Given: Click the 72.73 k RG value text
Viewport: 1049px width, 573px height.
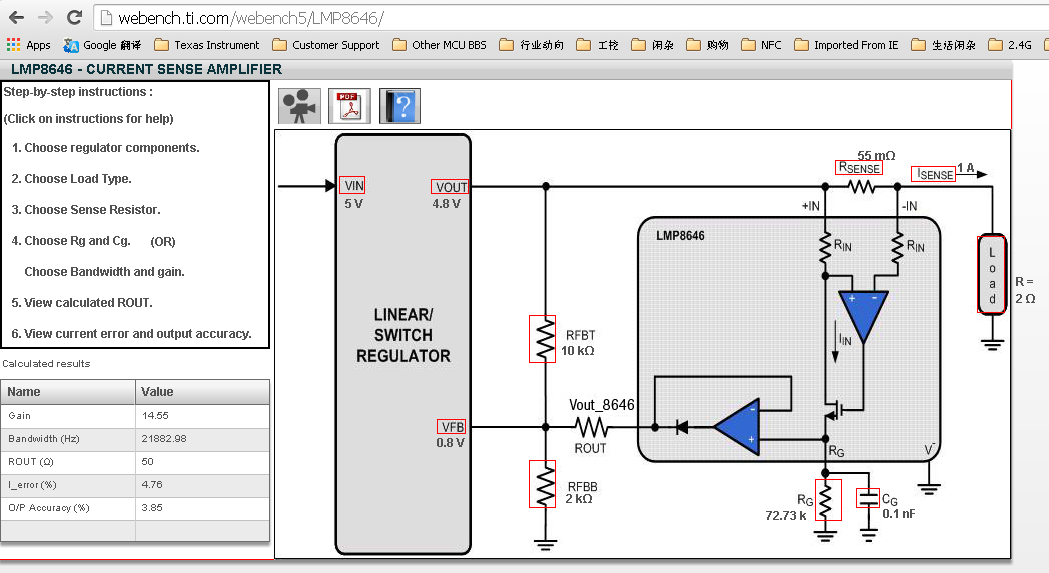Looking at the screenshot, I should pyautogui.click(x=785, y=515).
